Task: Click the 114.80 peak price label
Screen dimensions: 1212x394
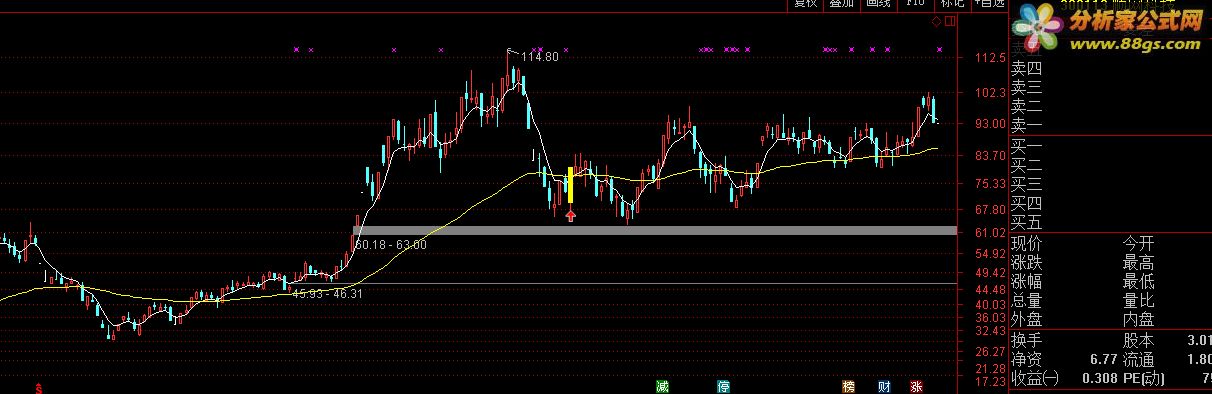Action: click(x=539, y=57)
